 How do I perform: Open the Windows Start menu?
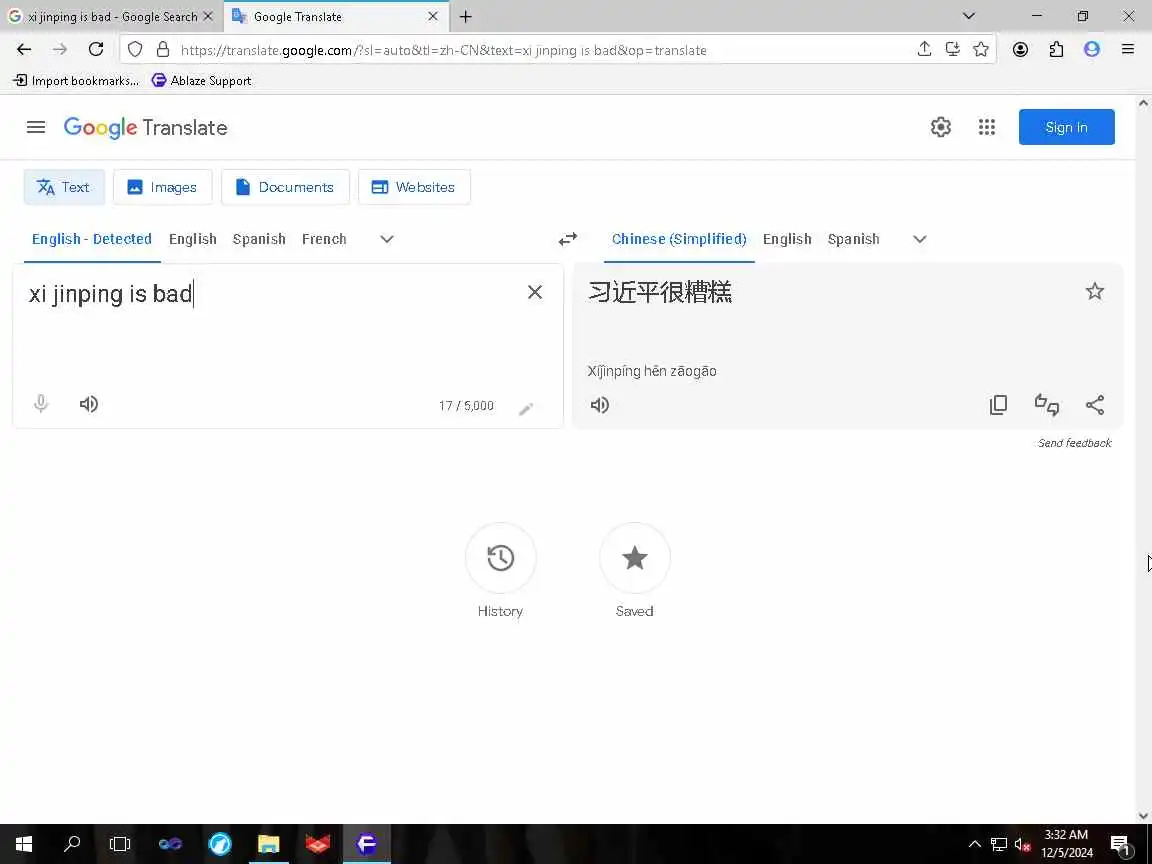[24, 843]
